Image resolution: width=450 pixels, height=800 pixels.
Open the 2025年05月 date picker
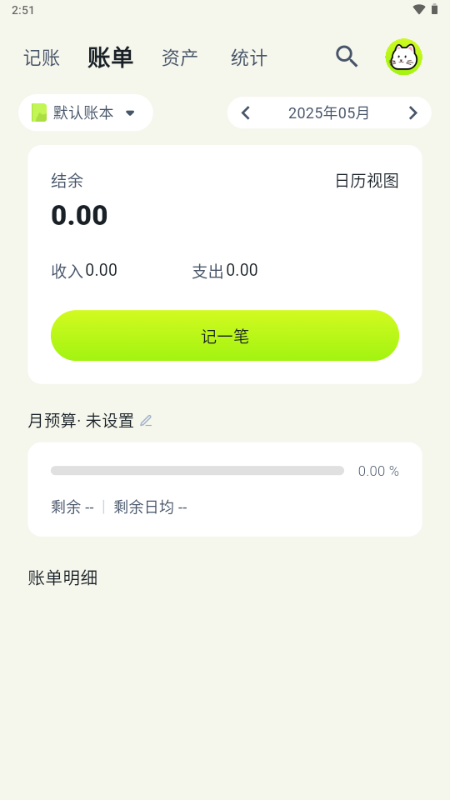click(x=329, y=113)
